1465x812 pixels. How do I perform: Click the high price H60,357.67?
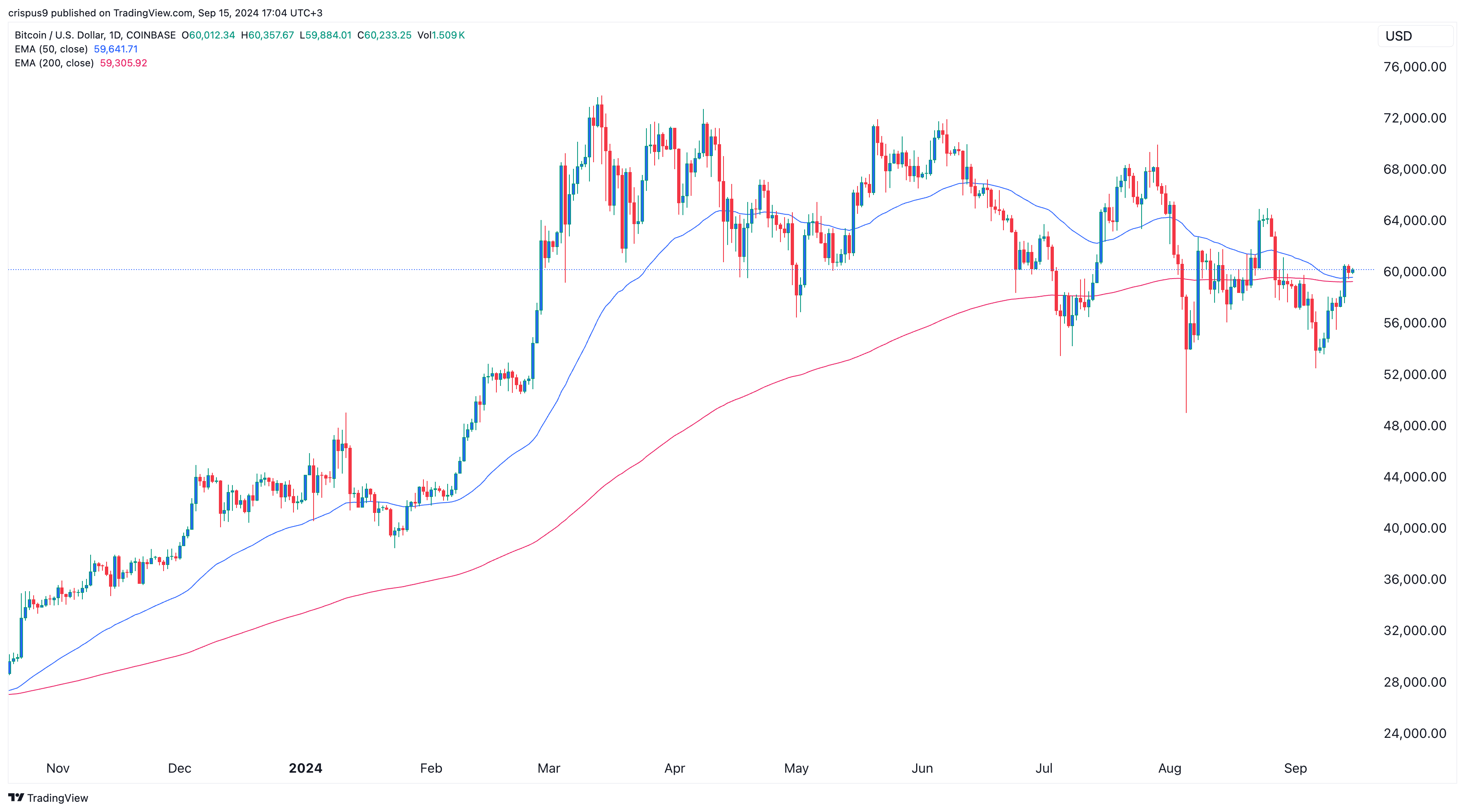[267, 35]
